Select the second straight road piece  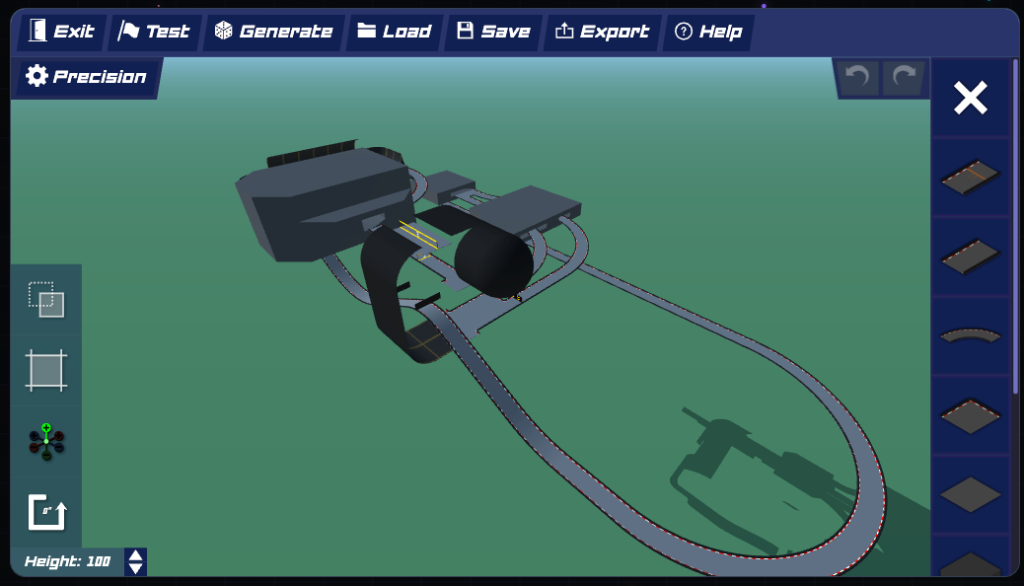pos(970,256)
